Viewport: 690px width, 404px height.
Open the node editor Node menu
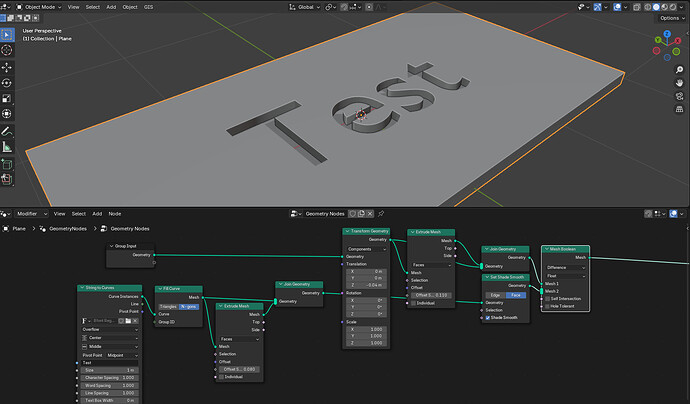tap(115, 213)
